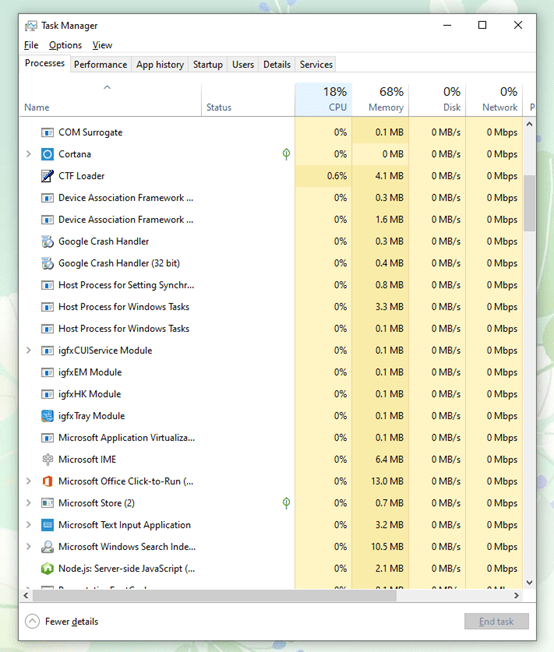
Task: Click the Microsoft Windows Search Indexer icon
Action: point(47,547)
